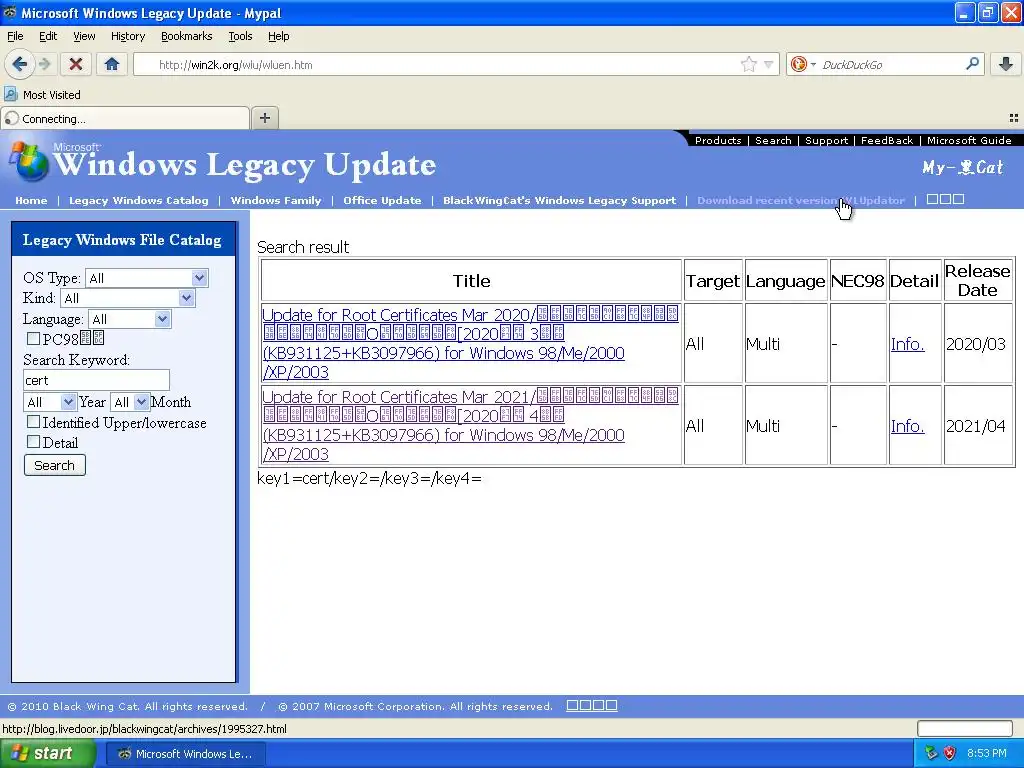The width and height of the screenshot is (1024, 768).
Task: Open the View menu
Action: (84, 36)
